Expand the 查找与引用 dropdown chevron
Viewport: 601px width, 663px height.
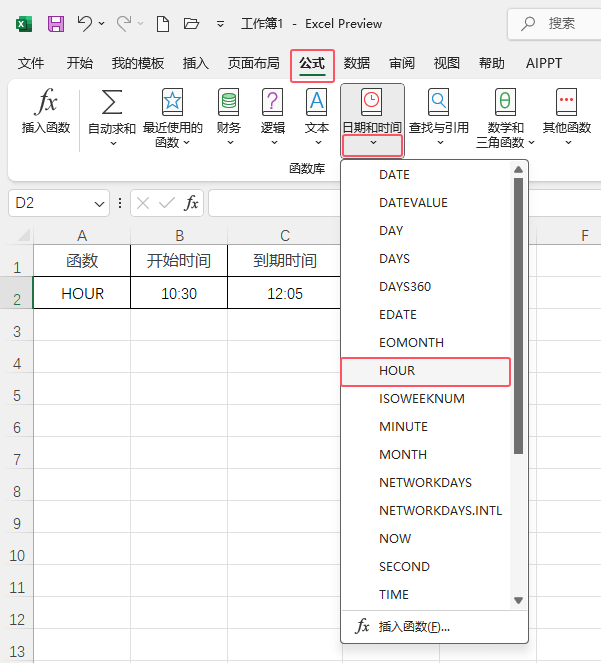[440, 143]
